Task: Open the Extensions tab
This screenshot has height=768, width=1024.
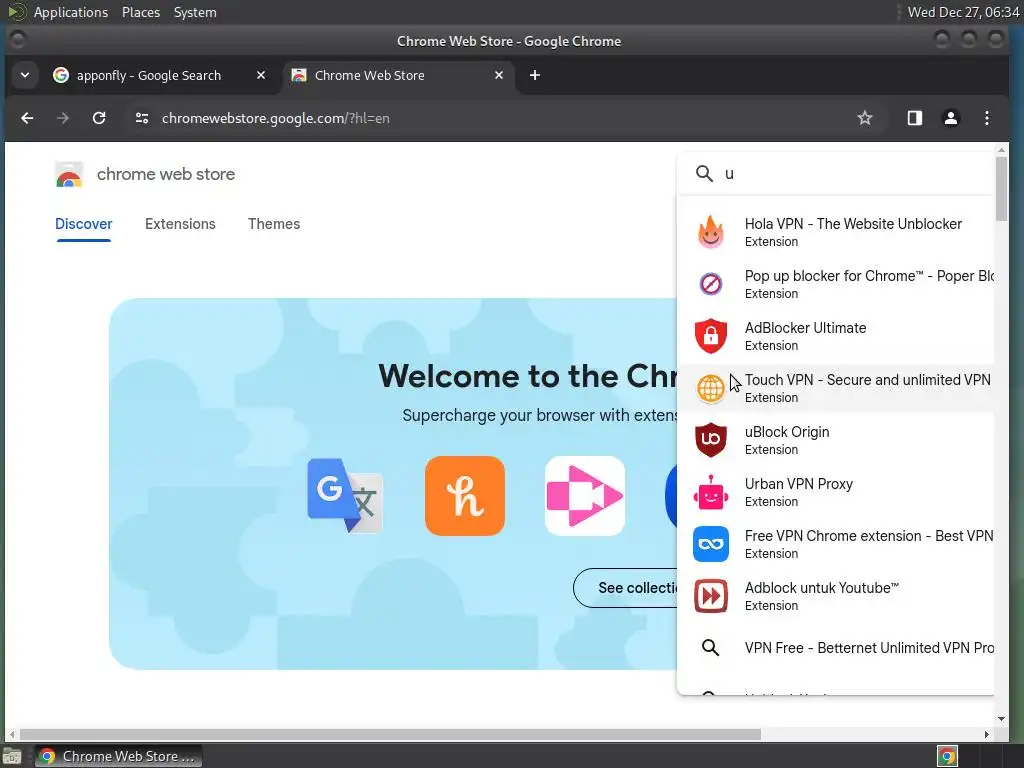Action: (x=180, y=224)
